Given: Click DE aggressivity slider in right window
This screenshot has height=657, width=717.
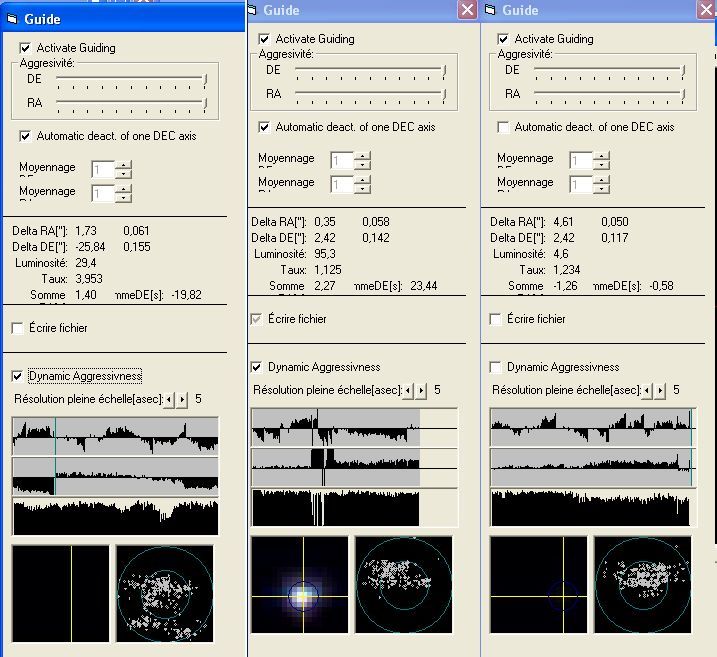Looking at the screenshot, I should click(x=610, y=70).
